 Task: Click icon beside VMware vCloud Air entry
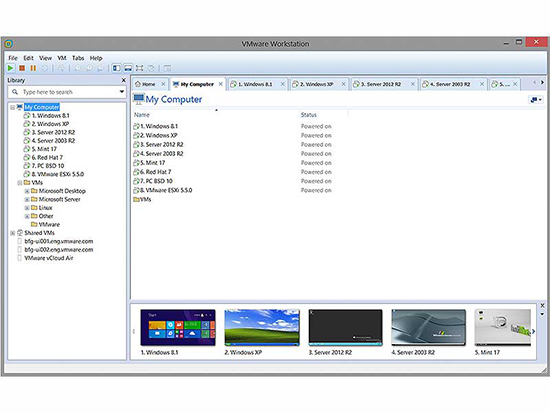20,258
